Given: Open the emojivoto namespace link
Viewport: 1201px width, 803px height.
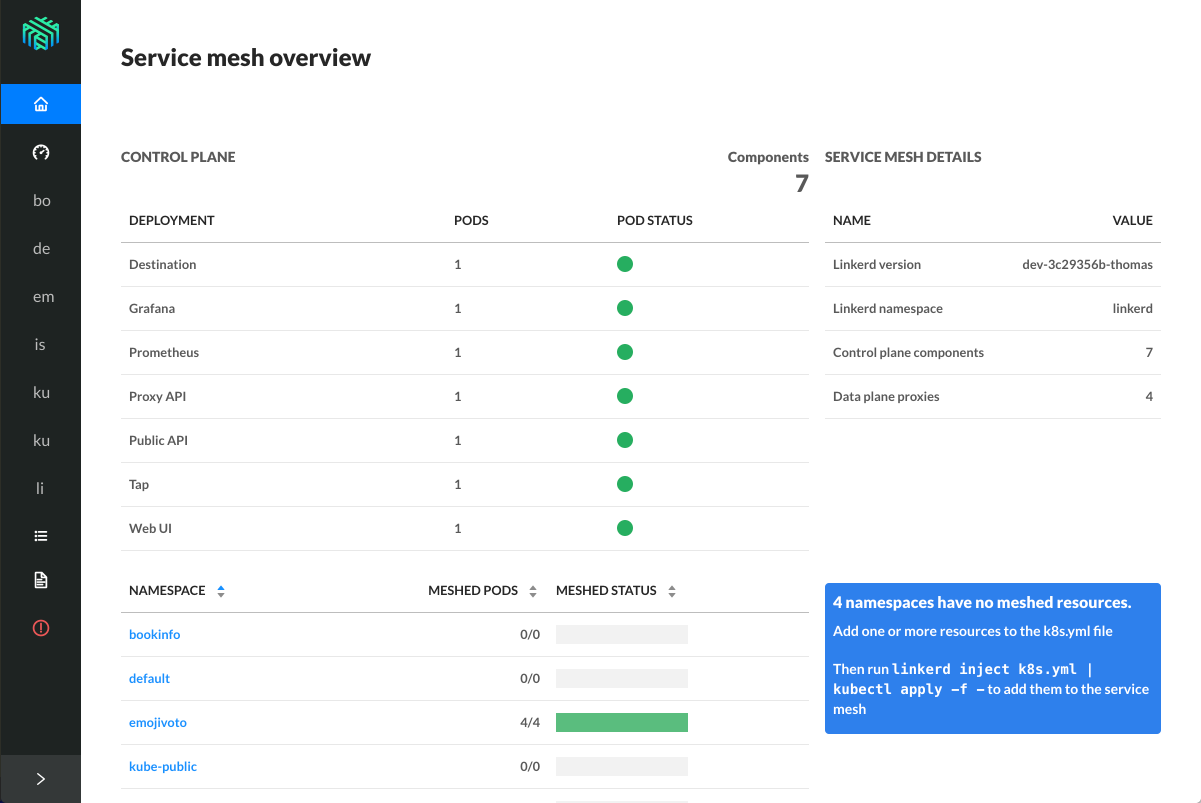Looking at the screenshot, I should [158, 723].
